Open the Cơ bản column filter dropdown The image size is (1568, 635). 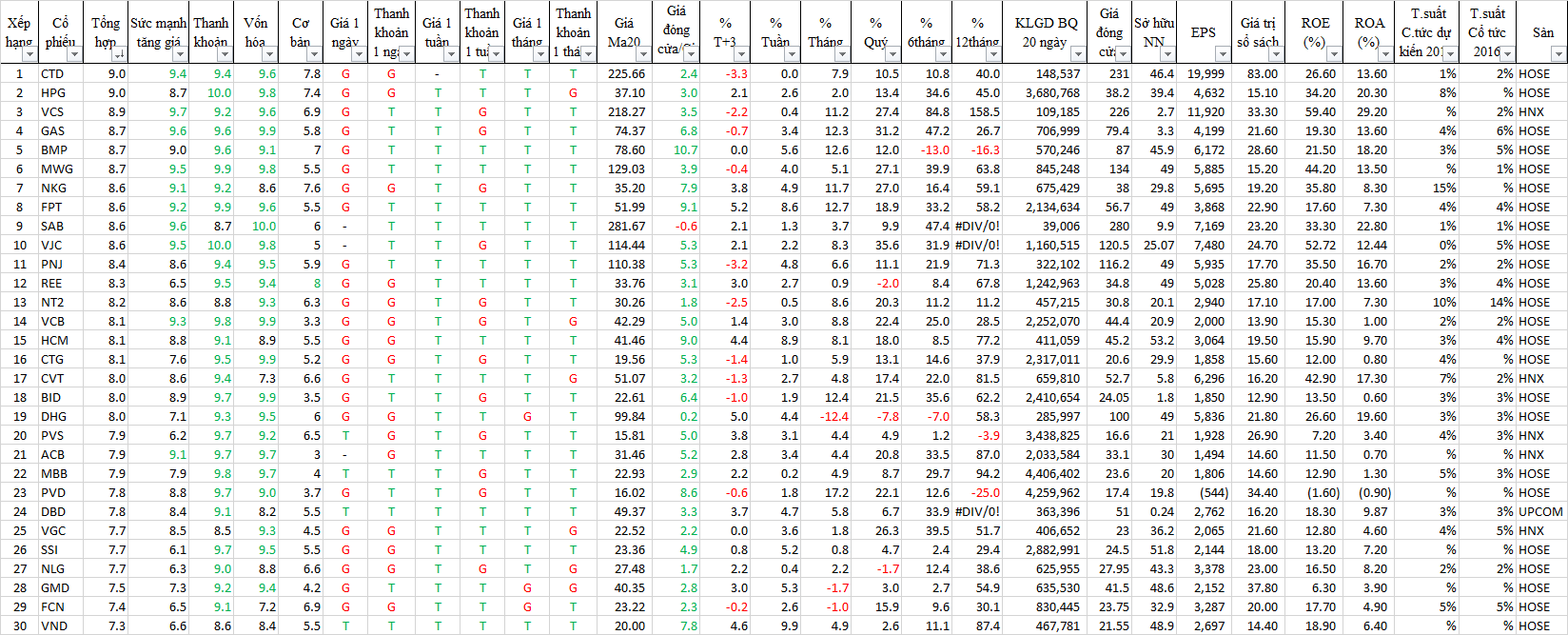(314, 54)
